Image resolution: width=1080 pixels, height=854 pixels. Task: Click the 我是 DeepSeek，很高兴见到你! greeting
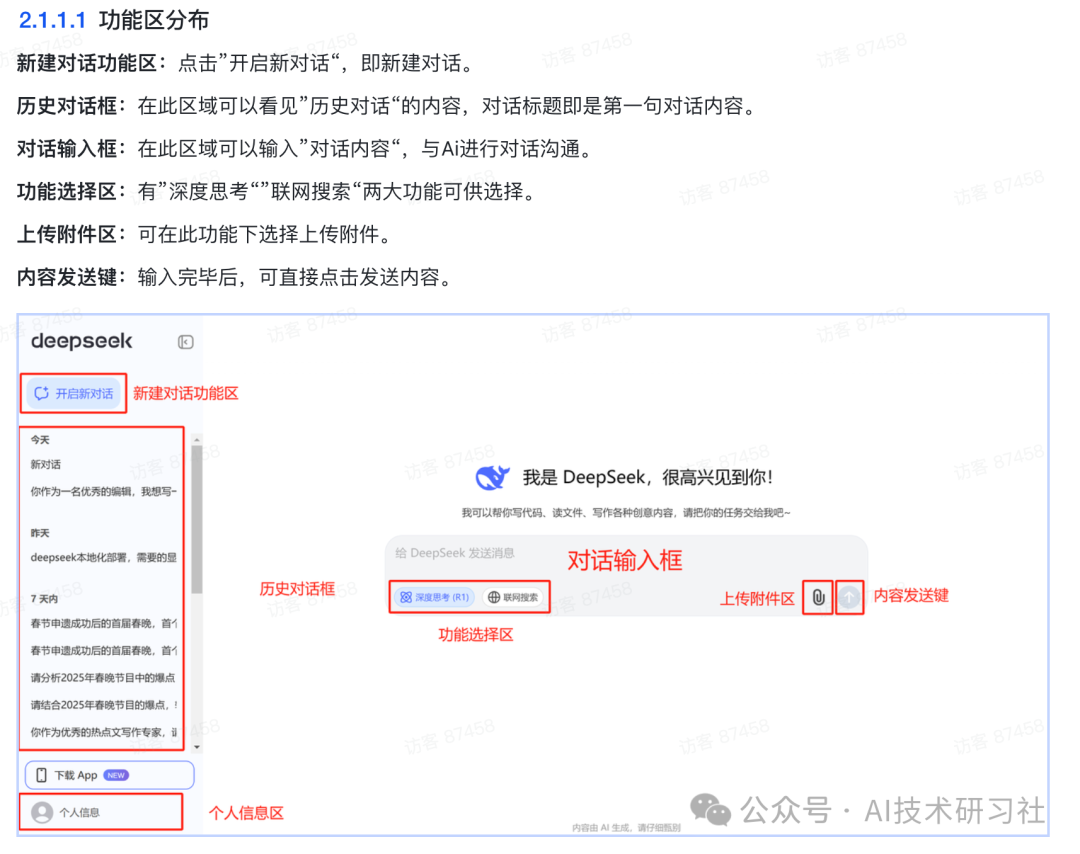click(x=648, y=477)
